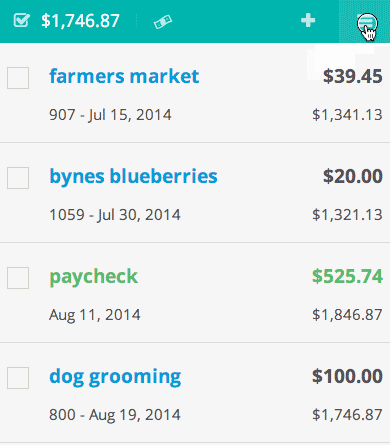This screenshot has width=390, height=445.
Task: Click the $1,746.87 header balance
Action: tap(80, 21)
